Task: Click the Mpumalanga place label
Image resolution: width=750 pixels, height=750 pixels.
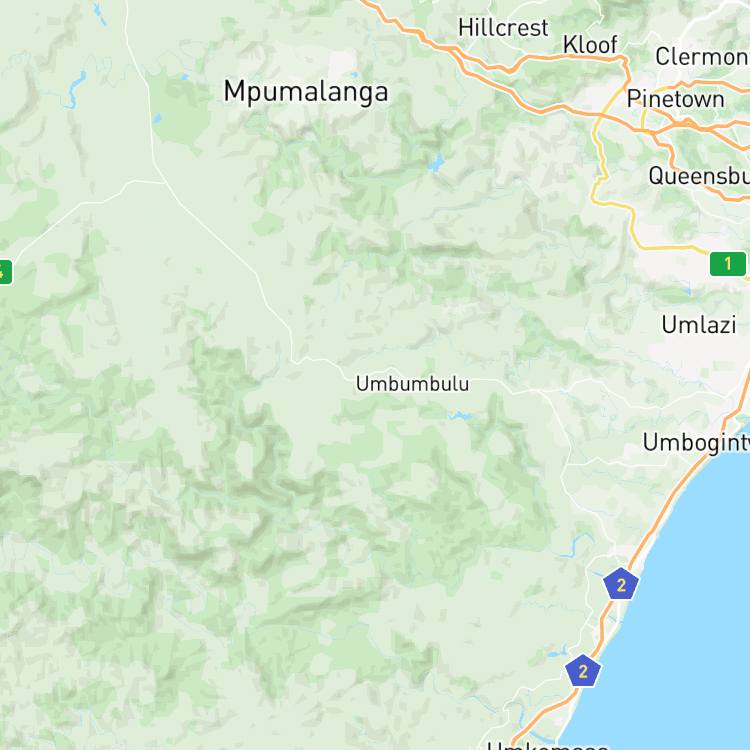Action: (x=306, y=92)
